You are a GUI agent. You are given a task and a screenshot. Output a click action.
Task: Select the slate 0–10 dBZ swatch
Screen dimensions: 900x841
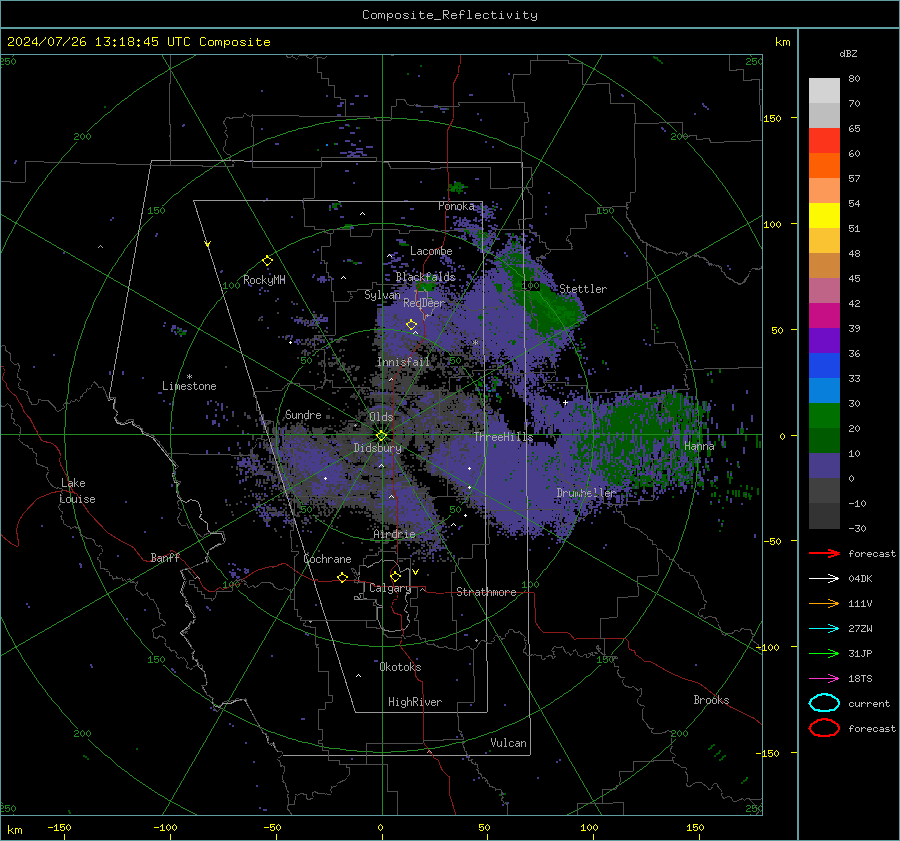824,466
